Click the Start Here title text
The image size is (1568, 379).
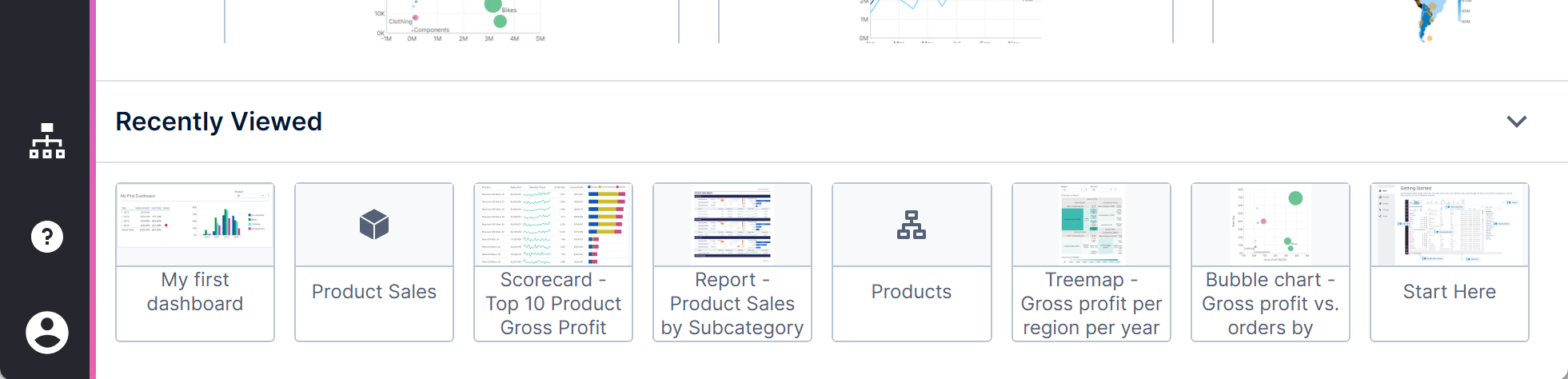(1450, 292)
